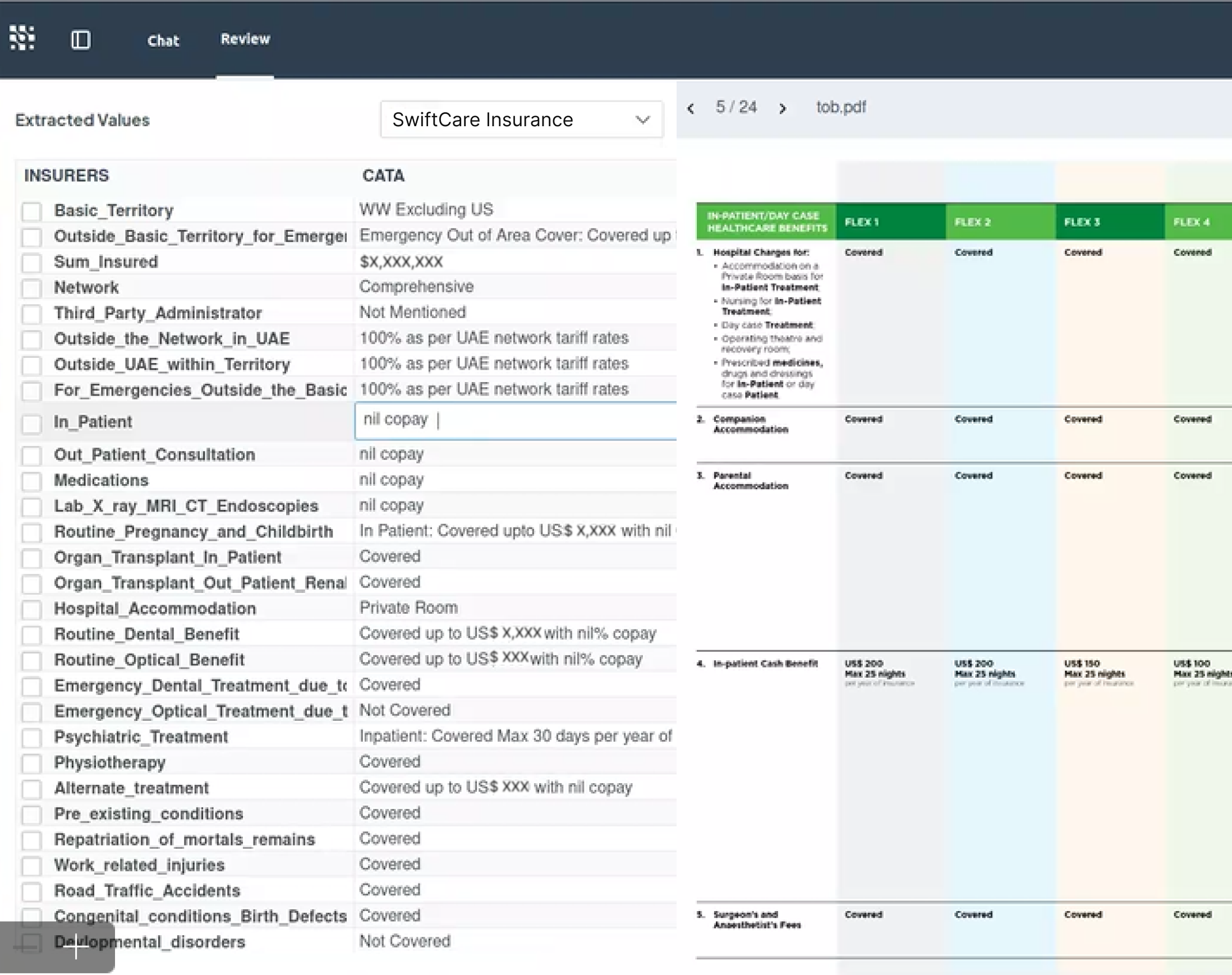Viewport: 1232px width, 975px height.
Task: Click the In_Patient value input field
Action: [514, 421]
